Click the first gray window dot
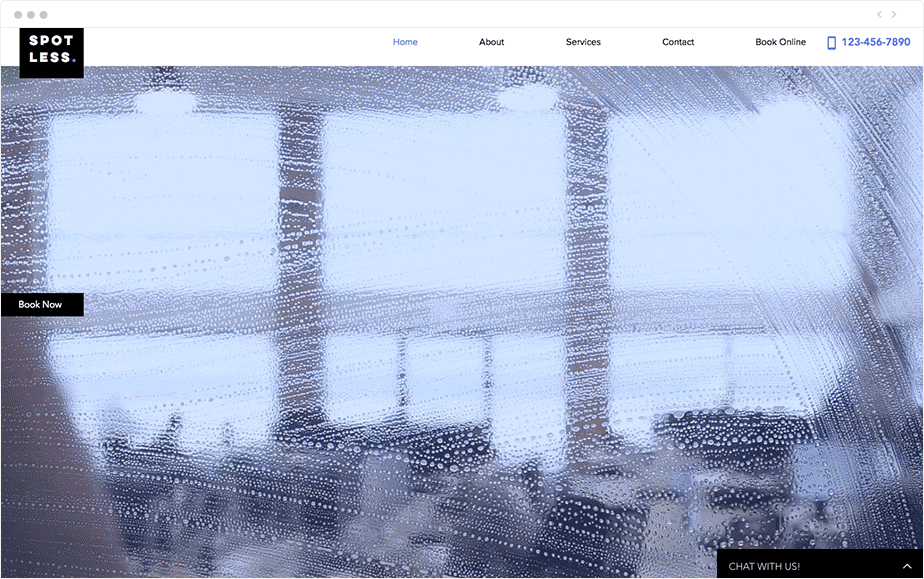 pos(18,15)
